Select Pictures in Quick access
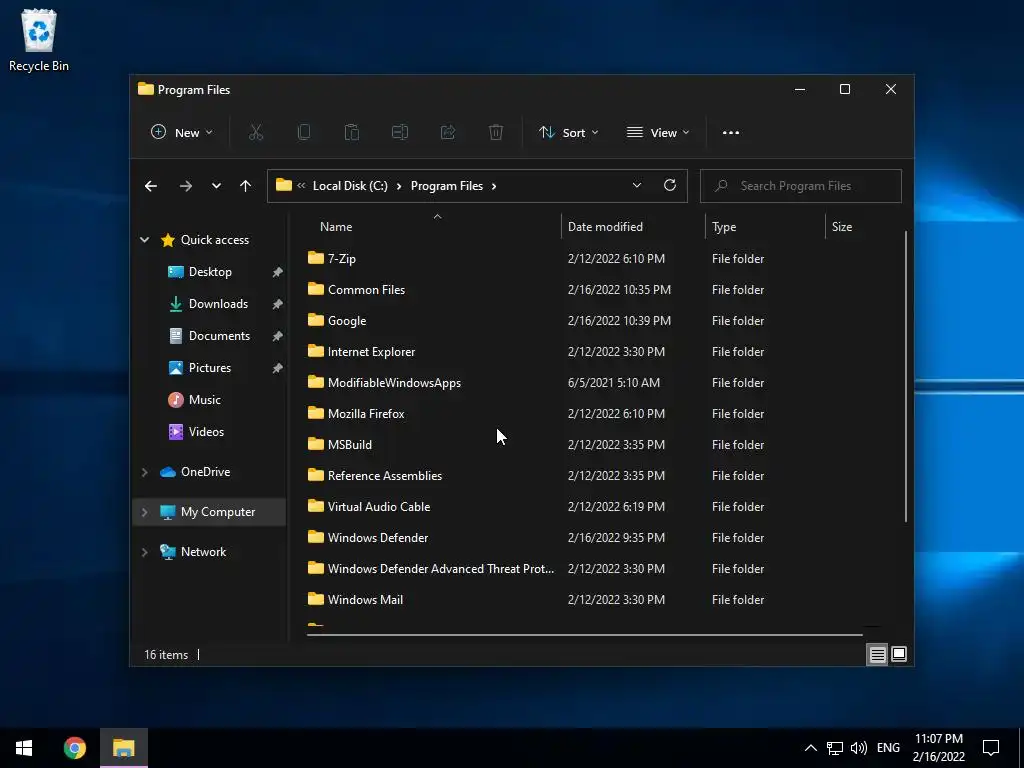Image resolution: width=1024 pixels, height=768 pixels. 210,368
